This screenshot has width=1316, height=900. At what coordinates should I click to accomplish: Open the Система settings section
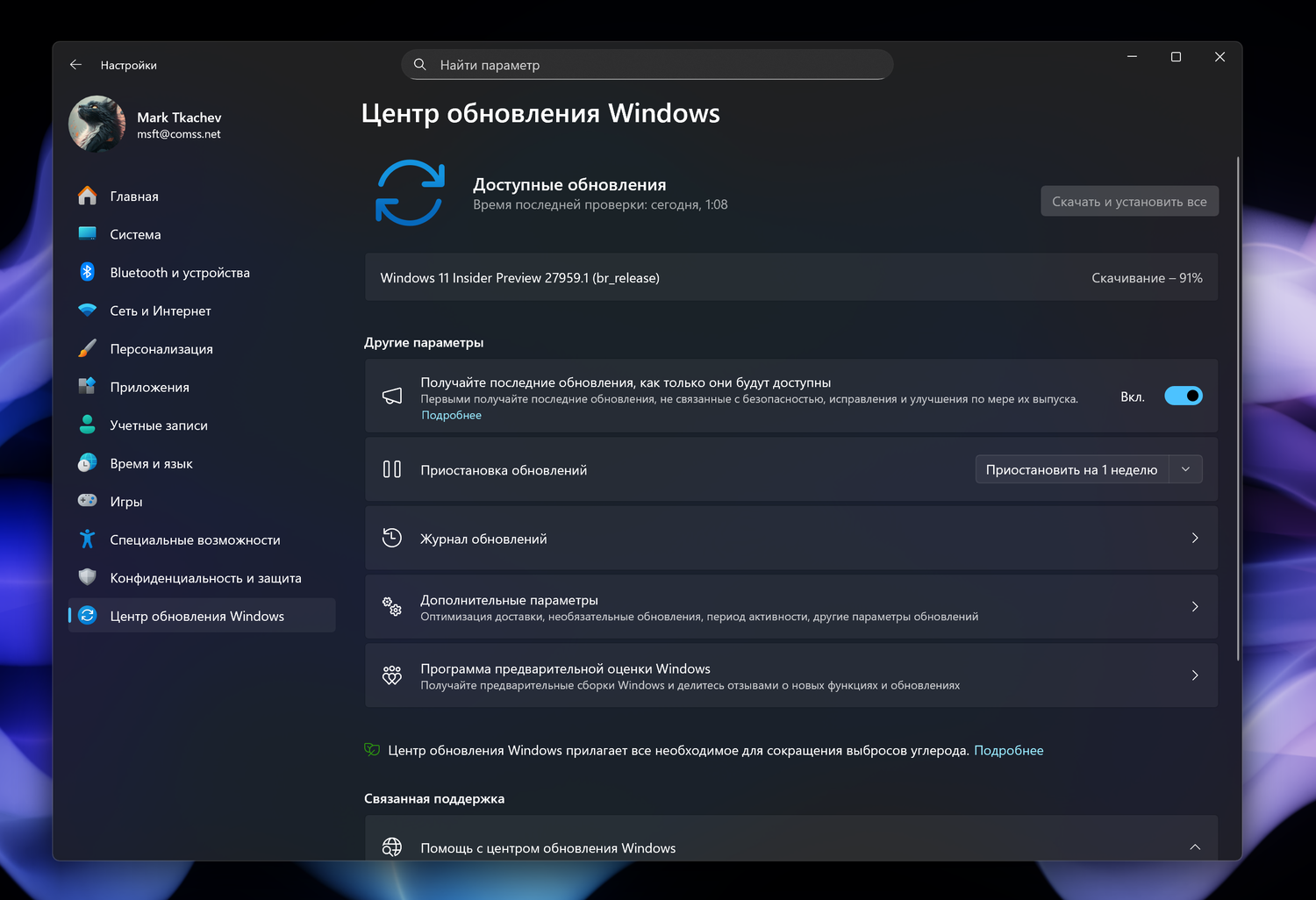pyautogui.click(x=135, y=234)
